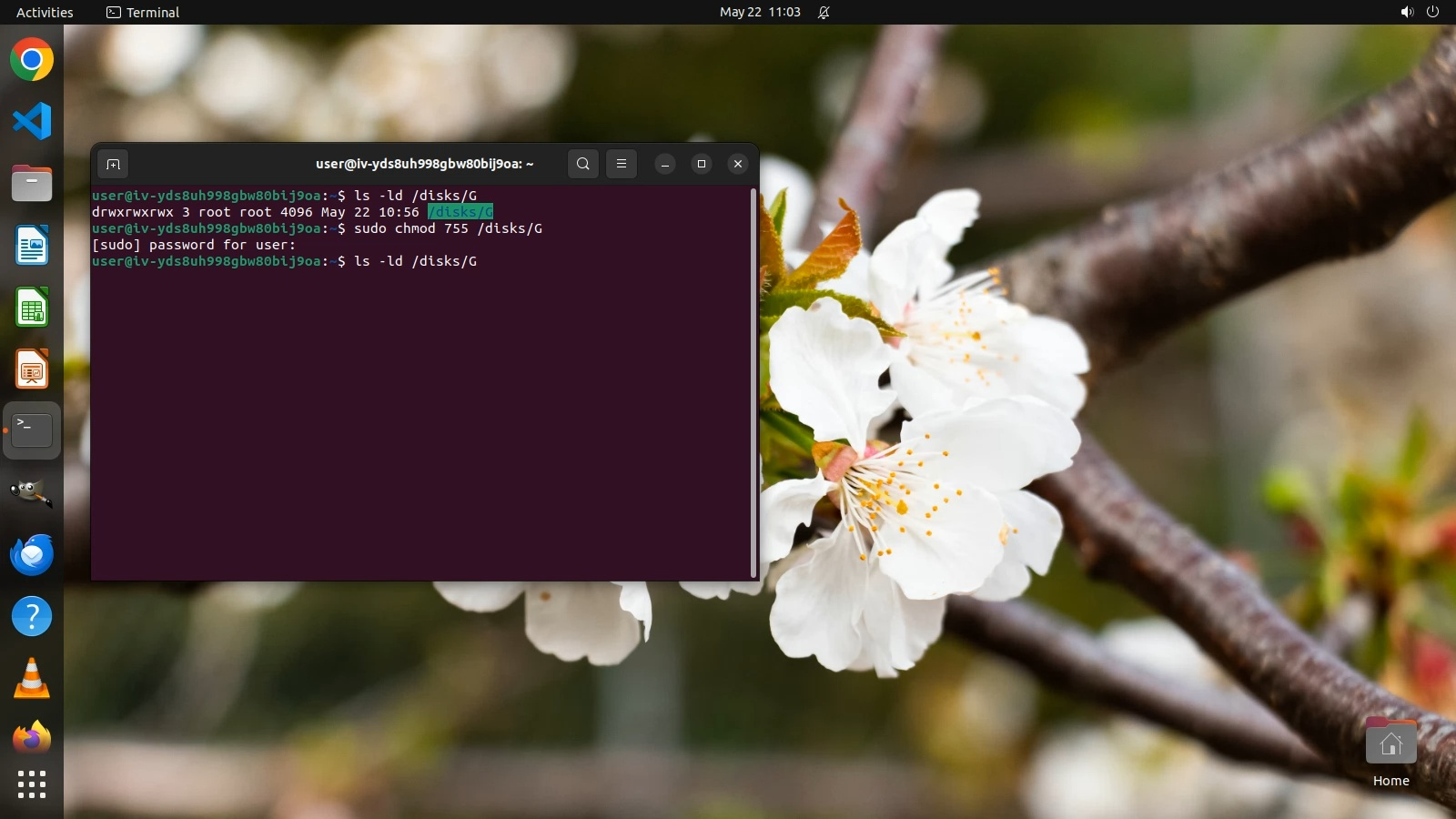Open the Files manager in dock
Viewport: 1456px width, 819px height.
coord(32,183)
